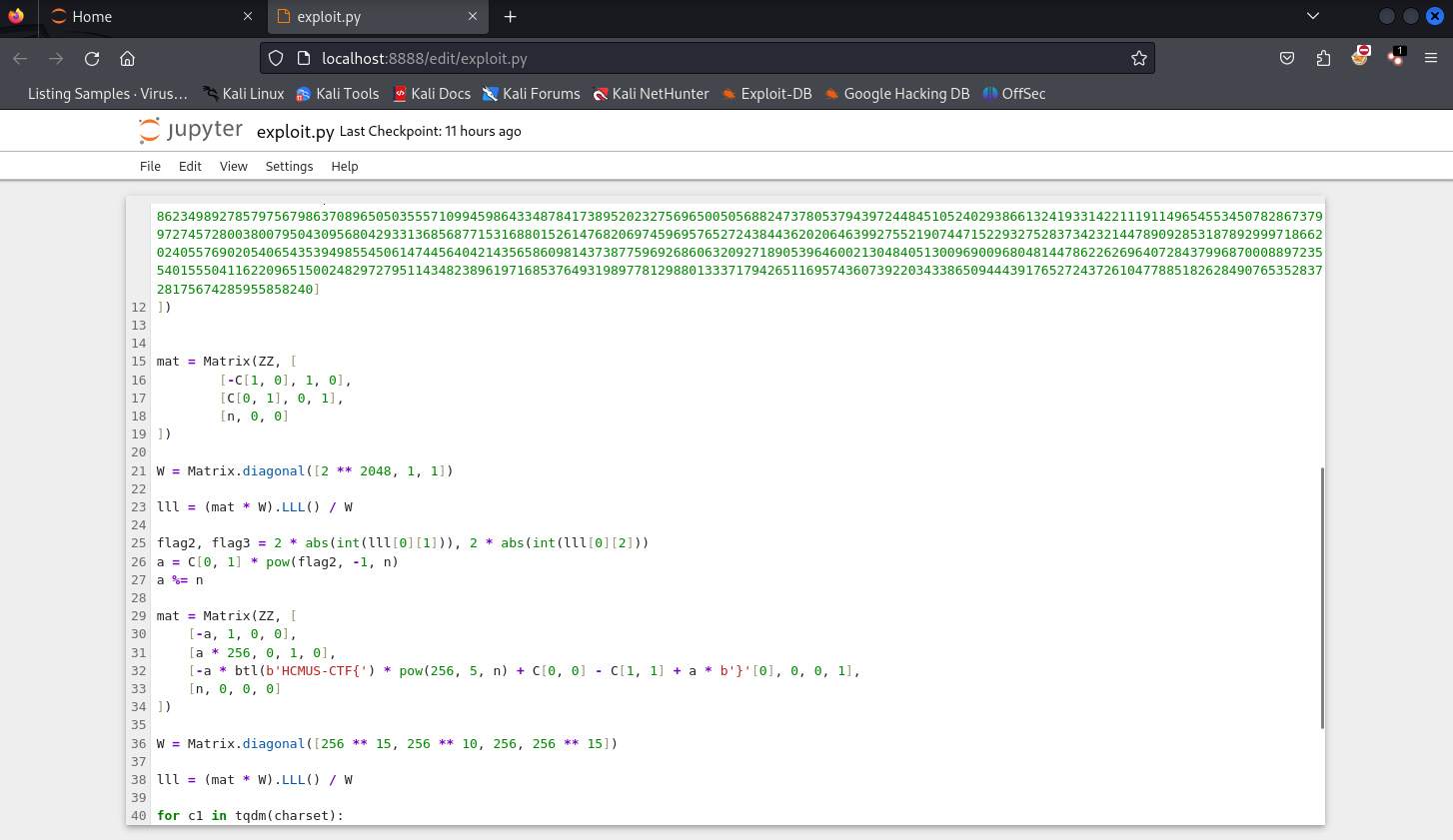1453x840 pixels.
Task: Close the exploit.py tab
Action: click(473, 16)
